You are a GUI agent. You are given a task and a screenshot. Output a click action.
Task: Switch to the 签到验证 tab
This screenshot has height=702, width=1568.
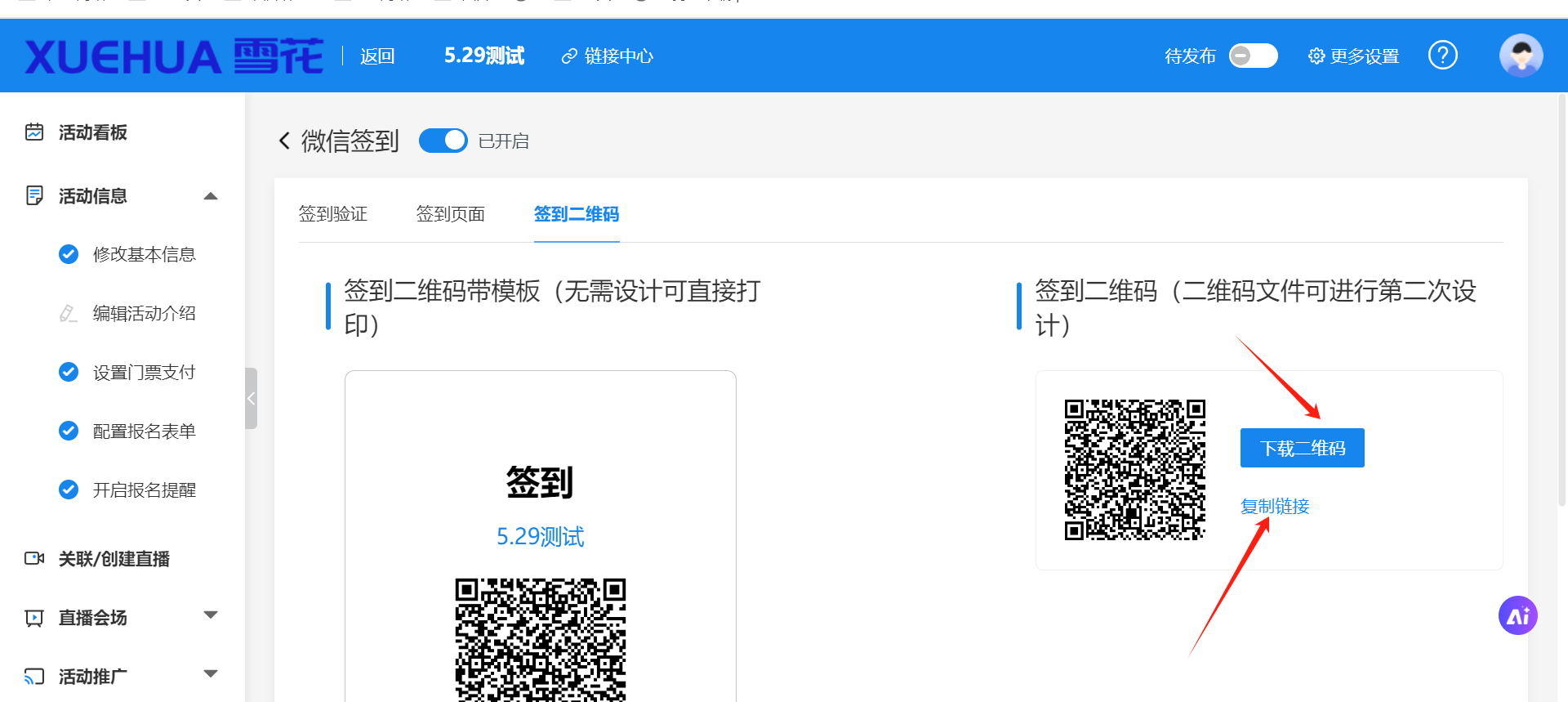coord(333,214)
